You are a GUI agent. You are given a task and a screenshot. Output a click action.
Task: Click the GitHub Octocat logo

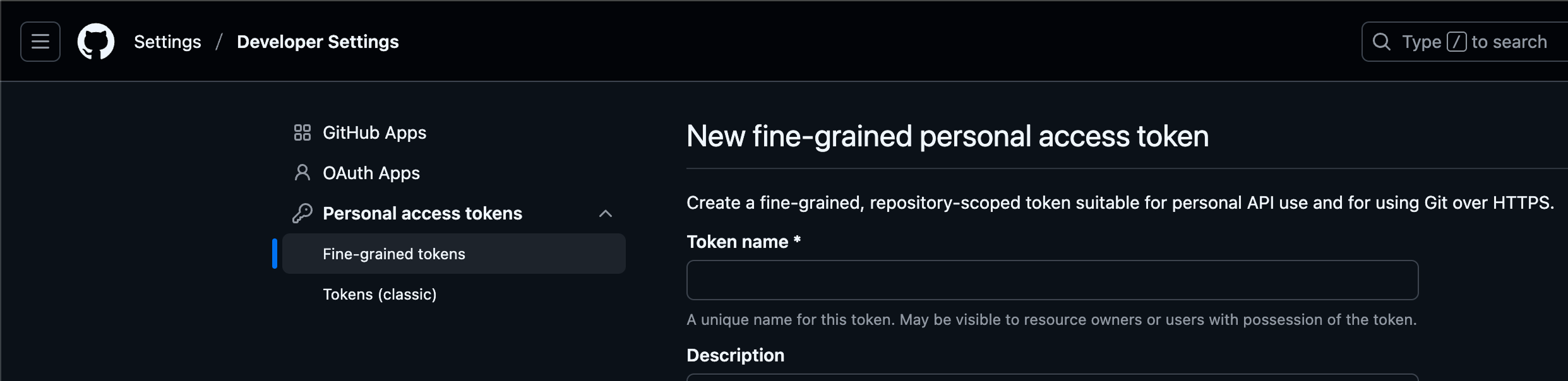pos(96,42)
